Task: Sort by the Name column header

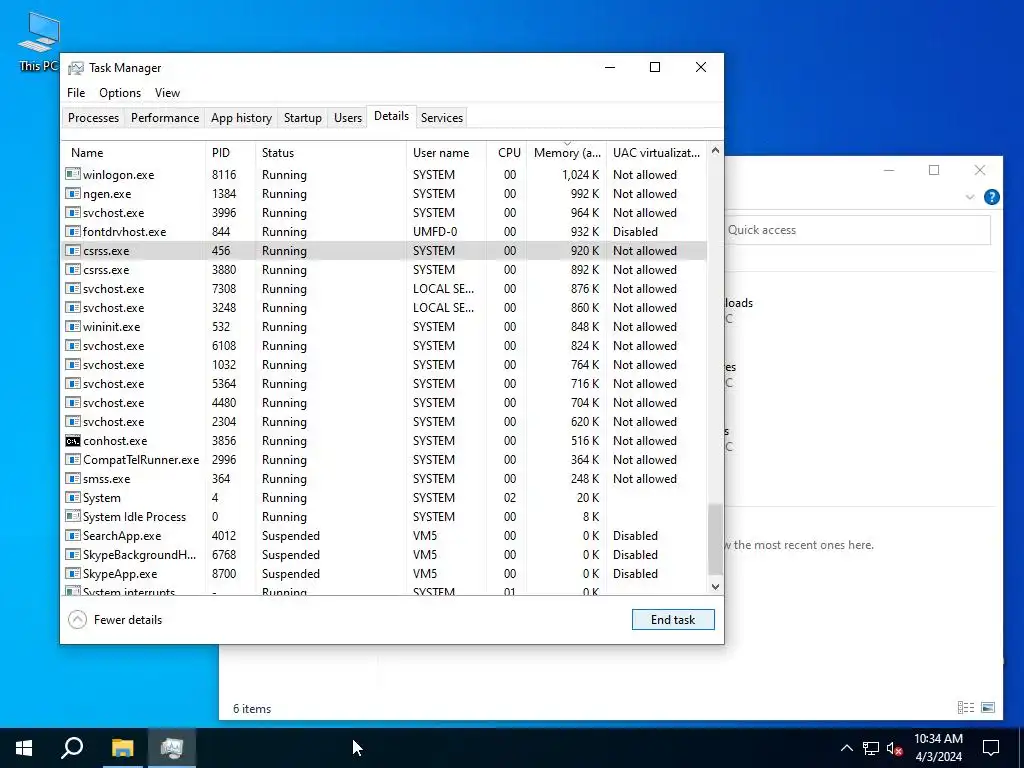Action: point(134,153)
